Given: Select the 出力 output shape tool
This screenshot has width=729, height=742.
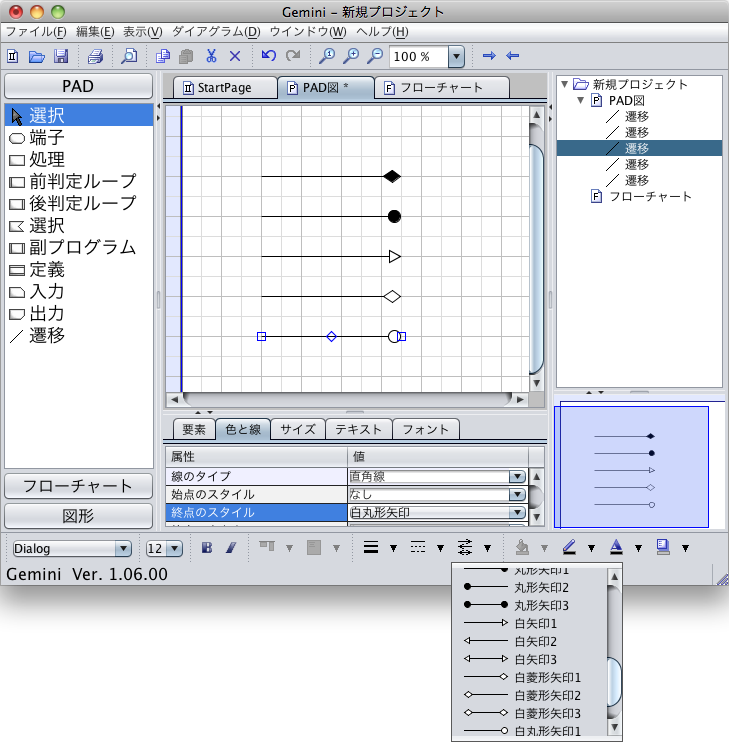Looking at the screenshot, I should click(x=79, y=314).
